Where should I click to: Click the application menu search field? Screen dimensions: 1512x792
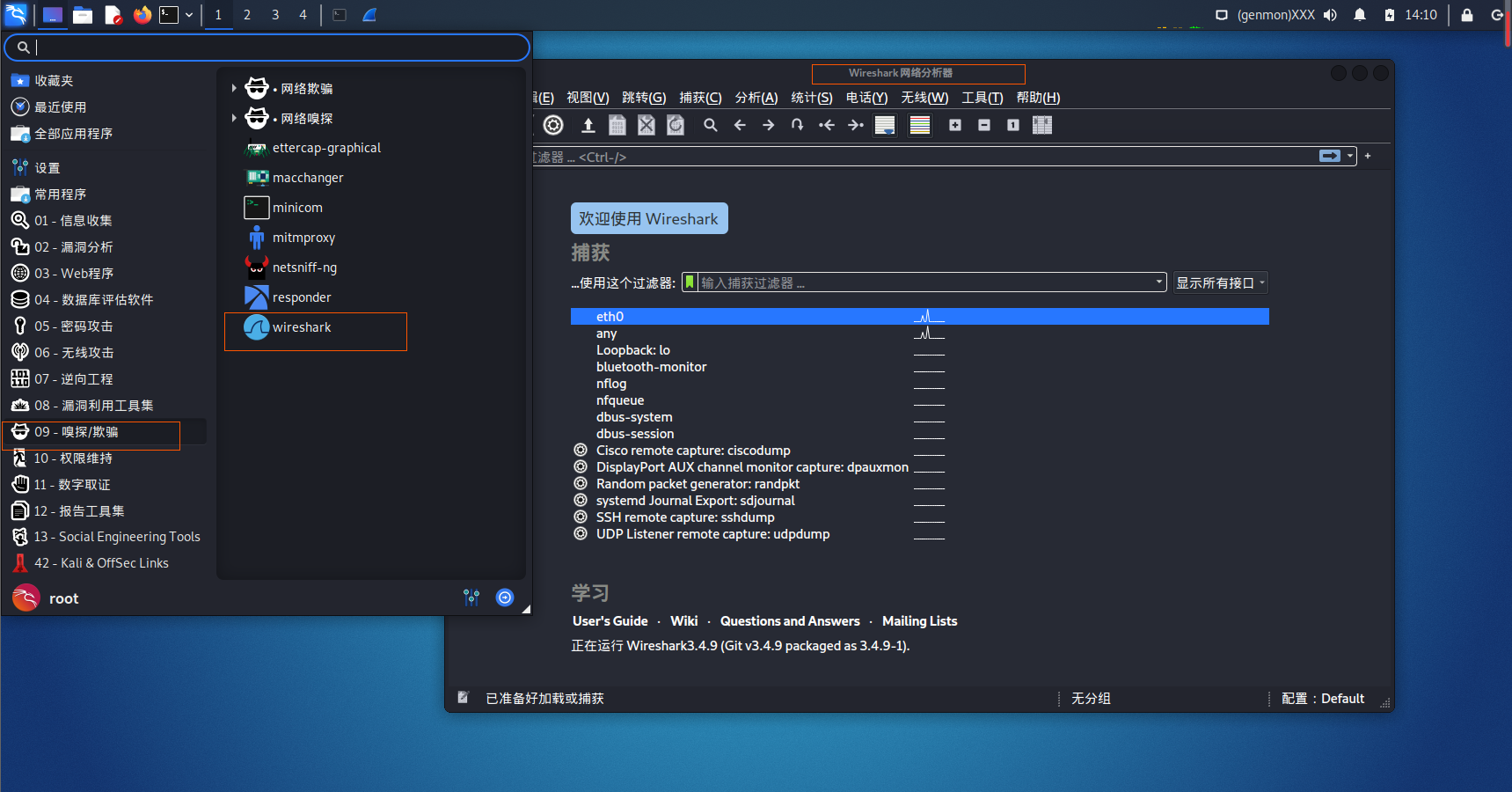pyautogui.click(x=267, y=48)
